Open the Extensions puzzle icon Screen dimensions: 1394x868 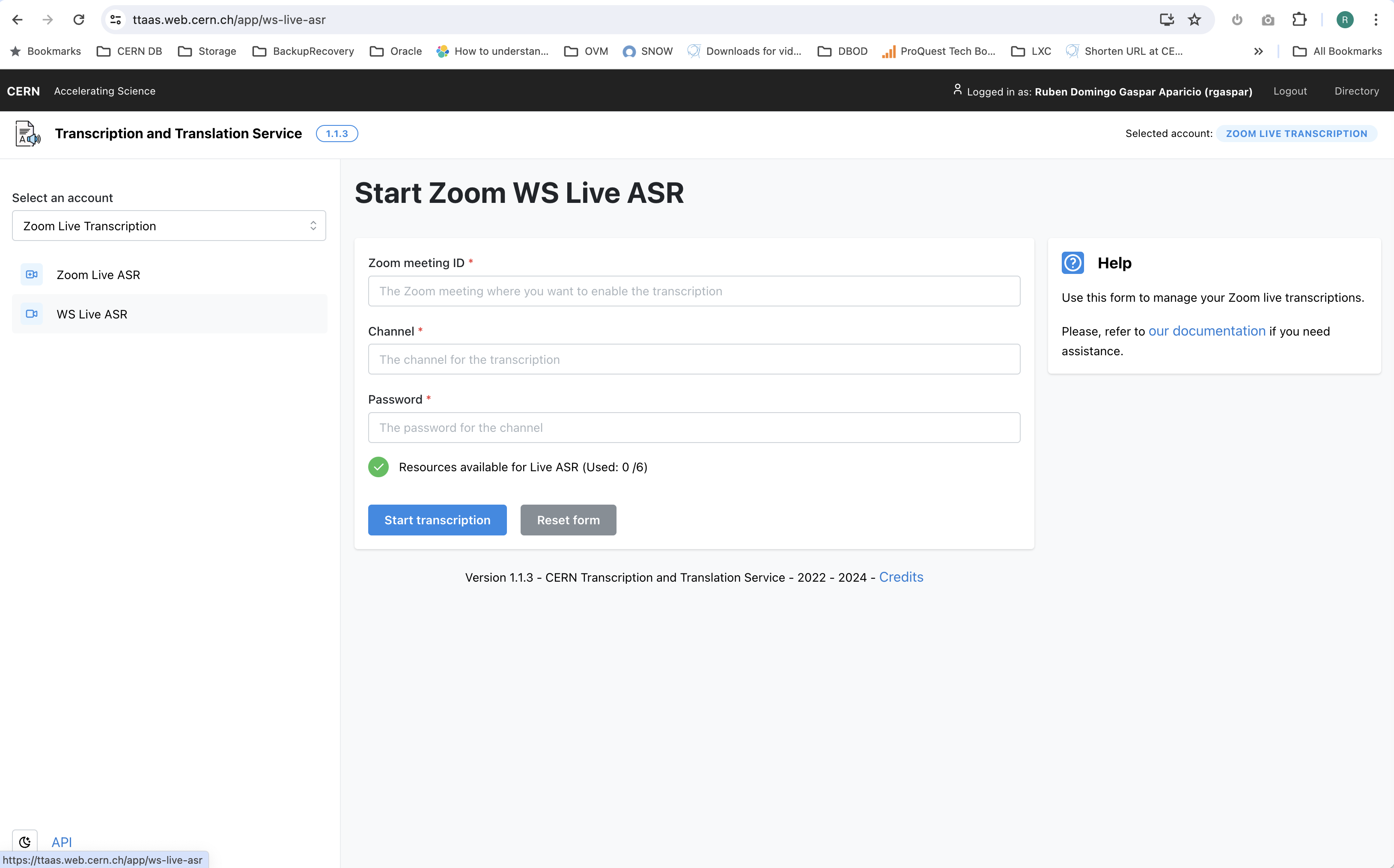tap(1299, 20)
